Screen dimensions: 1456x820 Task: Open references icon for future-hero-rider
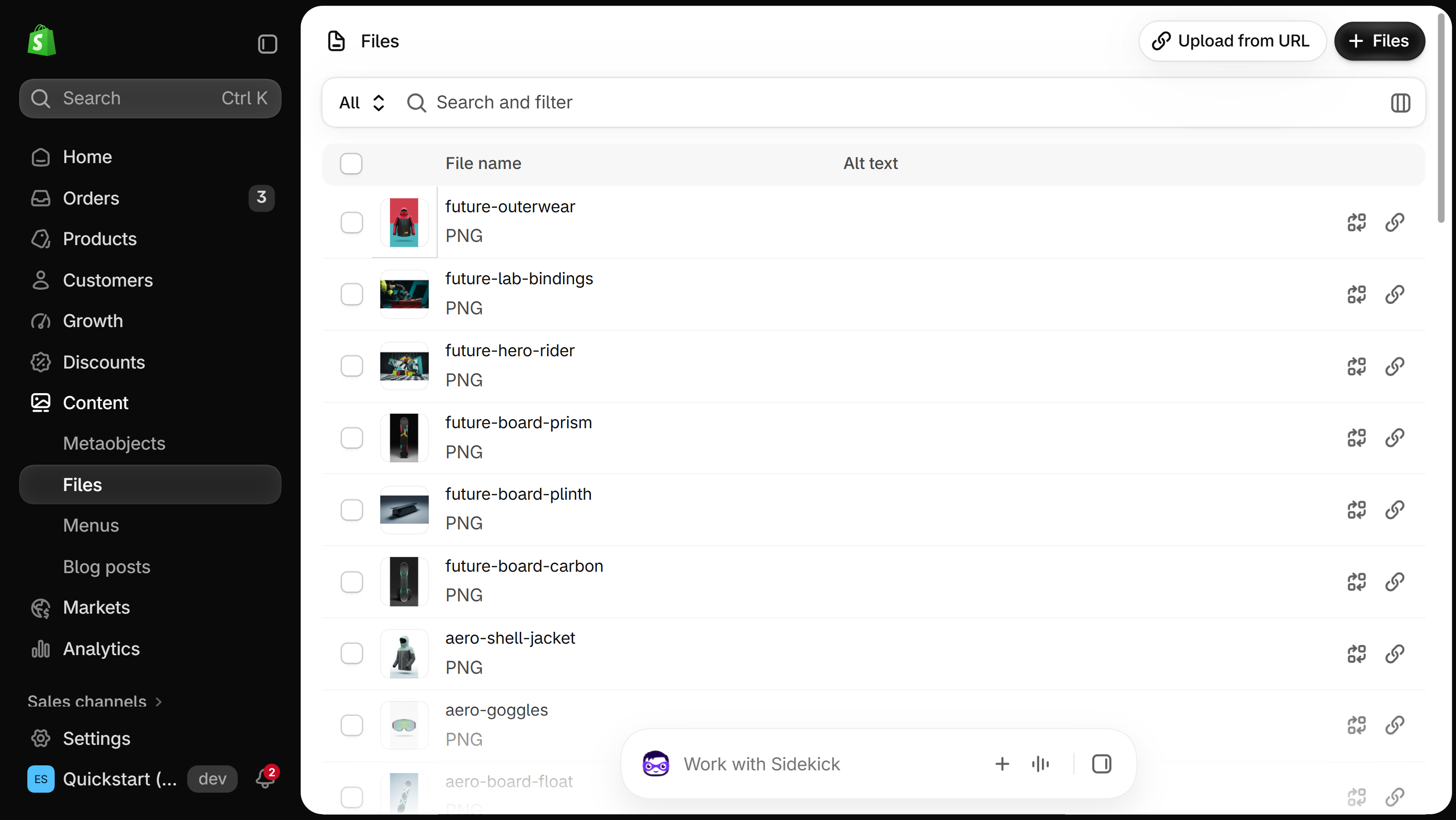pos(1357,366)
